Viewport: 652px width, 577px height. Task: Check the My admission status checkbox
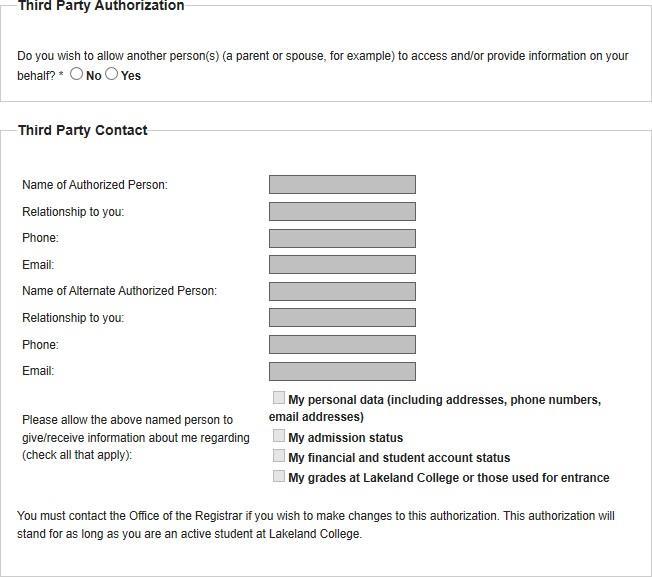coord(279,436)
